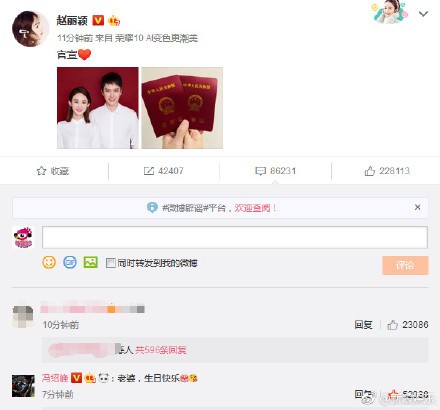This screenshot has height=410, width=440.
Task: Open the verified V badge beside 赵丽颖
Action: (x=98, y=21)
